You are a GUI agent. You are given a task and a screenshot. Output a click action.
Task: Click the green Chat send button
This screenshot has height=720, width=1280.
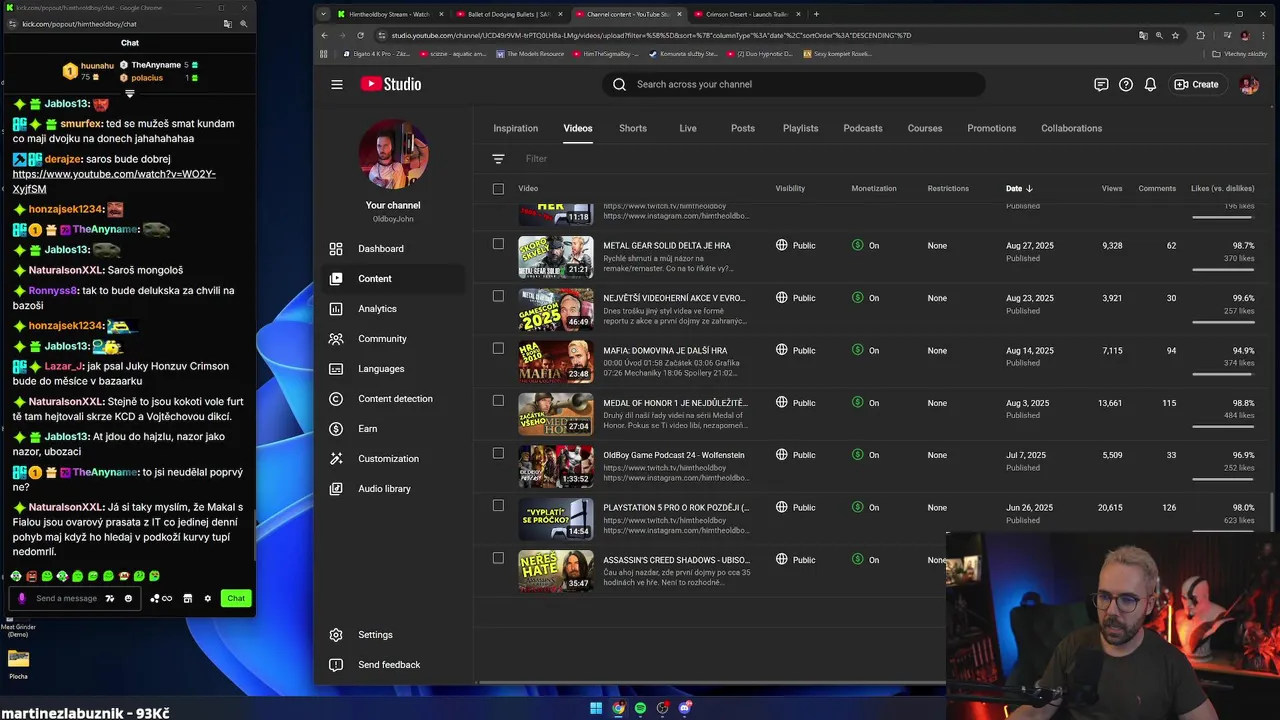[x=236, y=598]
